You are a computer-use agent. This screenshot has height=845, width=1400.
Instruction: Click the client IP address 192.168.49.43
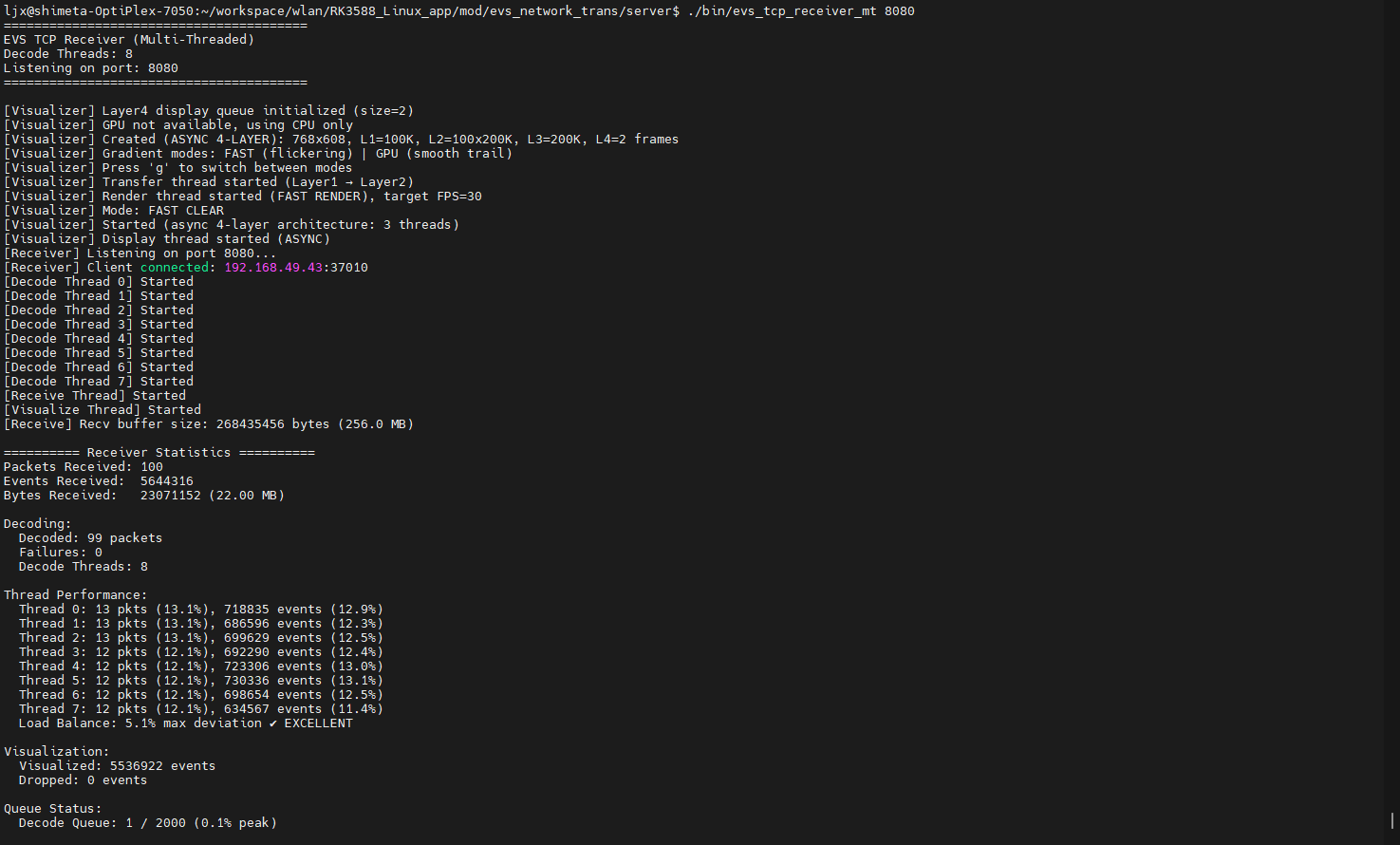tap(273, 268)
